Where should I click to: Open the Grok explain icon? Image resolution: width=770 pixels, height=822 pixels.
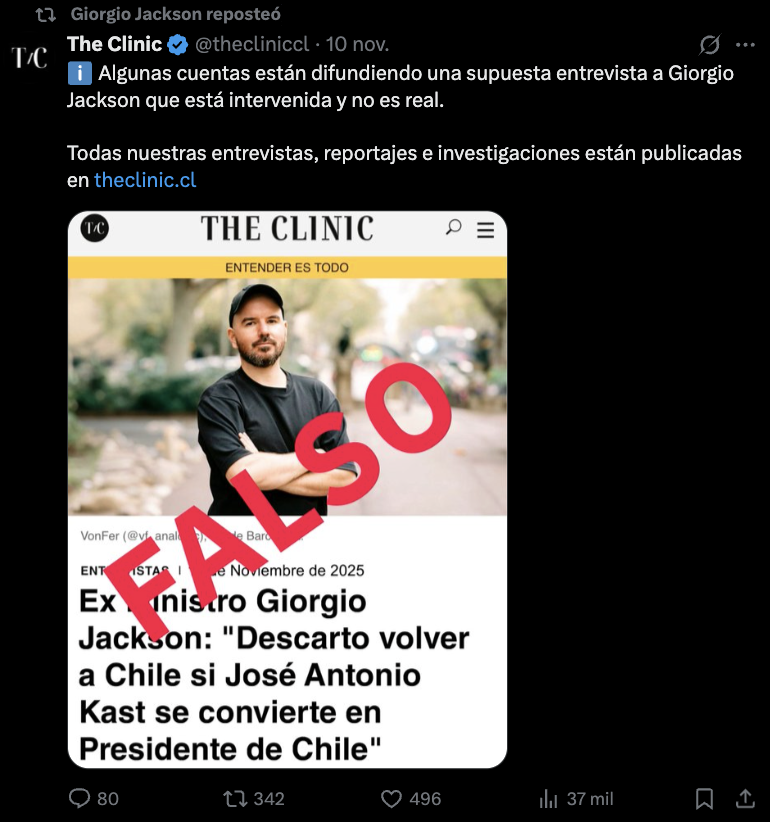(x=710, y=45)
